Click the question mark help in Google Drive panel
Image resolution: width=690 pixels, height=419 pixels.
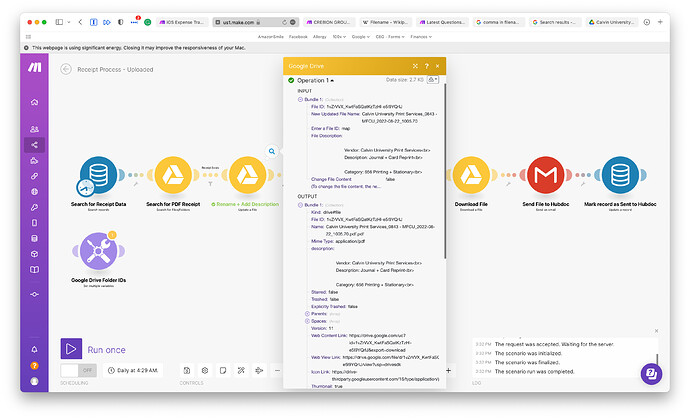[x=426, y=66]
